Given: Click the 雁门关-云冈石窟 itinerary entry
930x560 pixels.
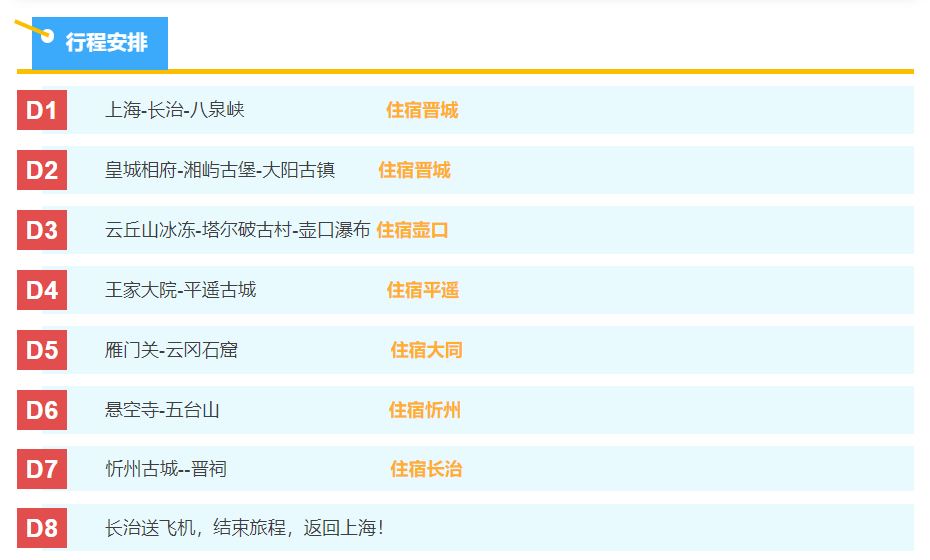Looking at the screenshot, I should [x=171, y=350].
